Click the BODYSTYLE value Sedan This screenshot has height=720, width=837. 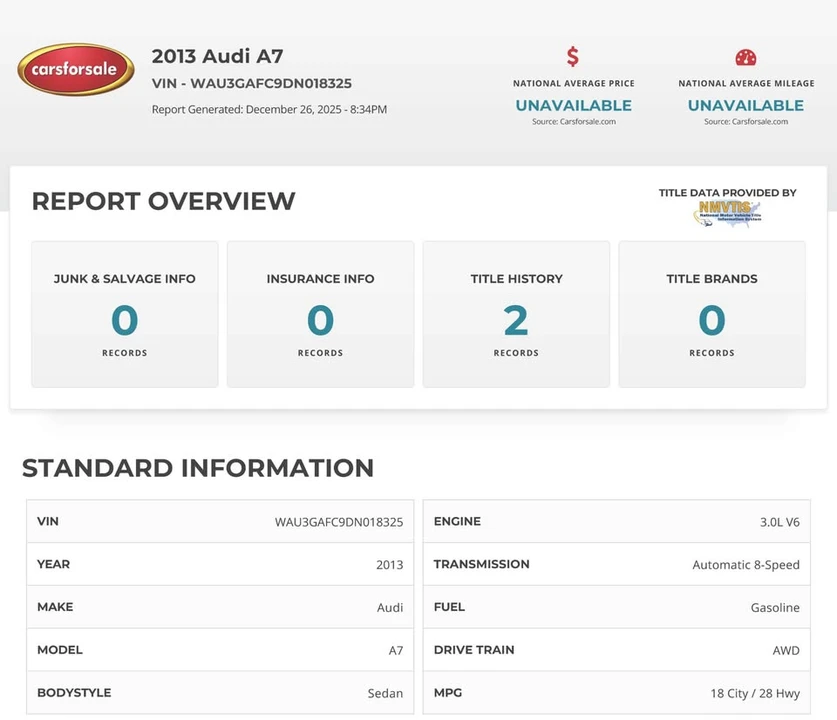(385, 693)
